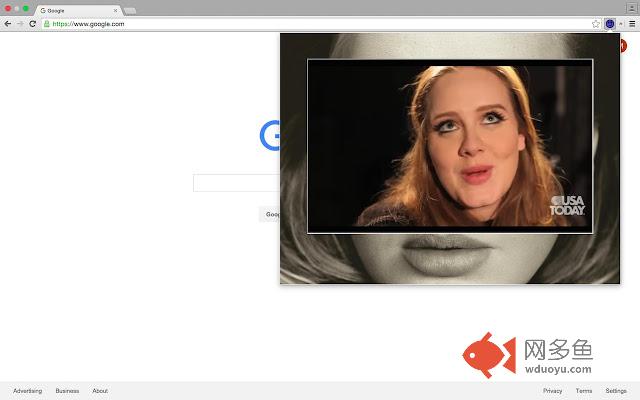Go back using the browser back arrow
The image size is (640, 400).
click(x=7, y=24)
